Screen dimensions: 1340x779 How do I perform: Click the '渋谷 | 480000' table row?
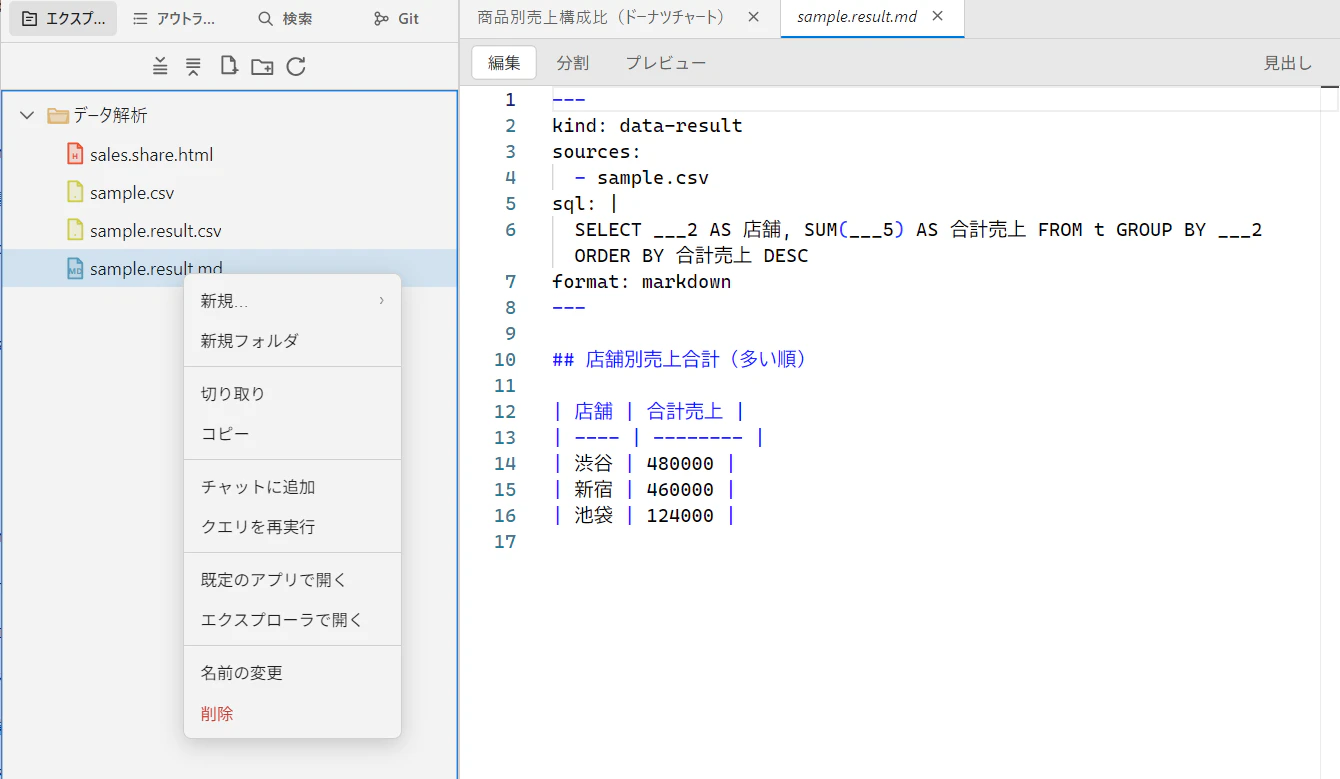point(644,464)
